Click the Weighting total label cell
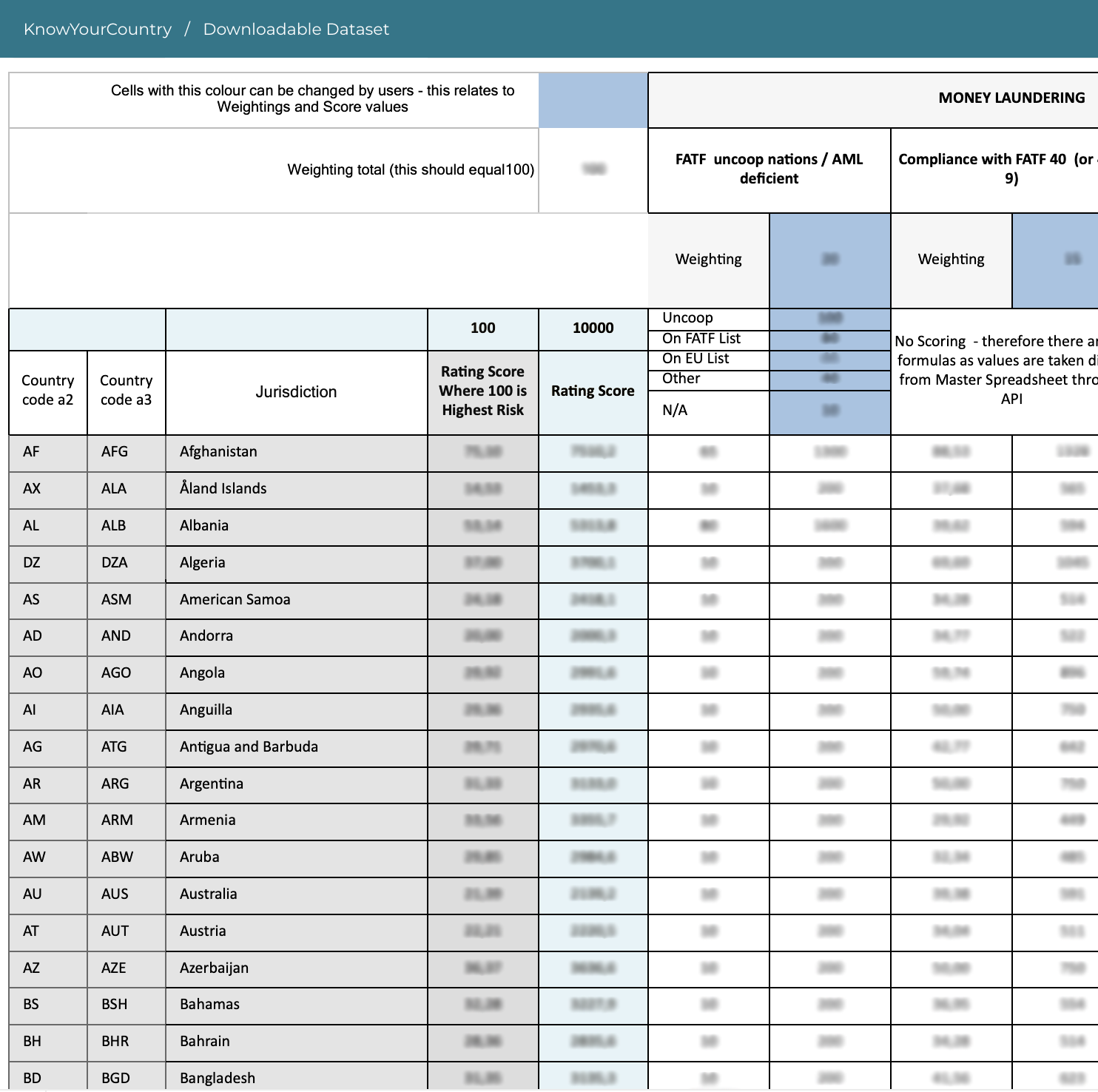Viewport: 1098px width, 1092px height. tap(274, 170)
